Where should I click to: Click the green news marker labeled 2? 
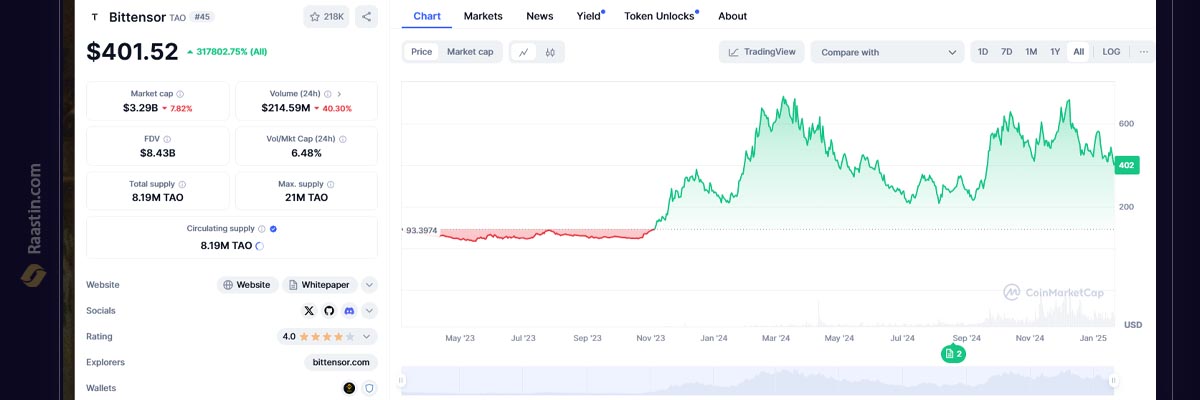point(954,354)
